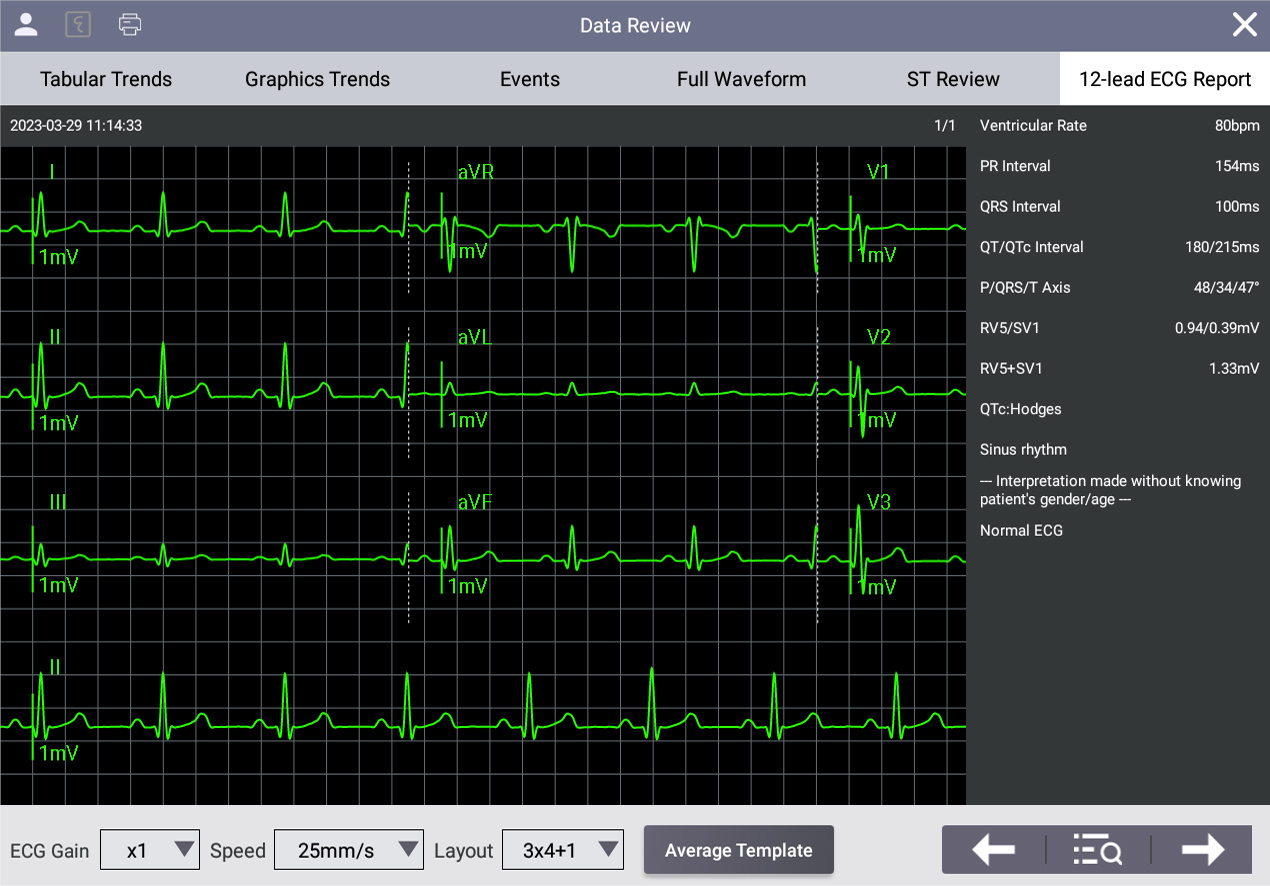
Task: Open the patient profile icon
Action: (x=26, y=25)
